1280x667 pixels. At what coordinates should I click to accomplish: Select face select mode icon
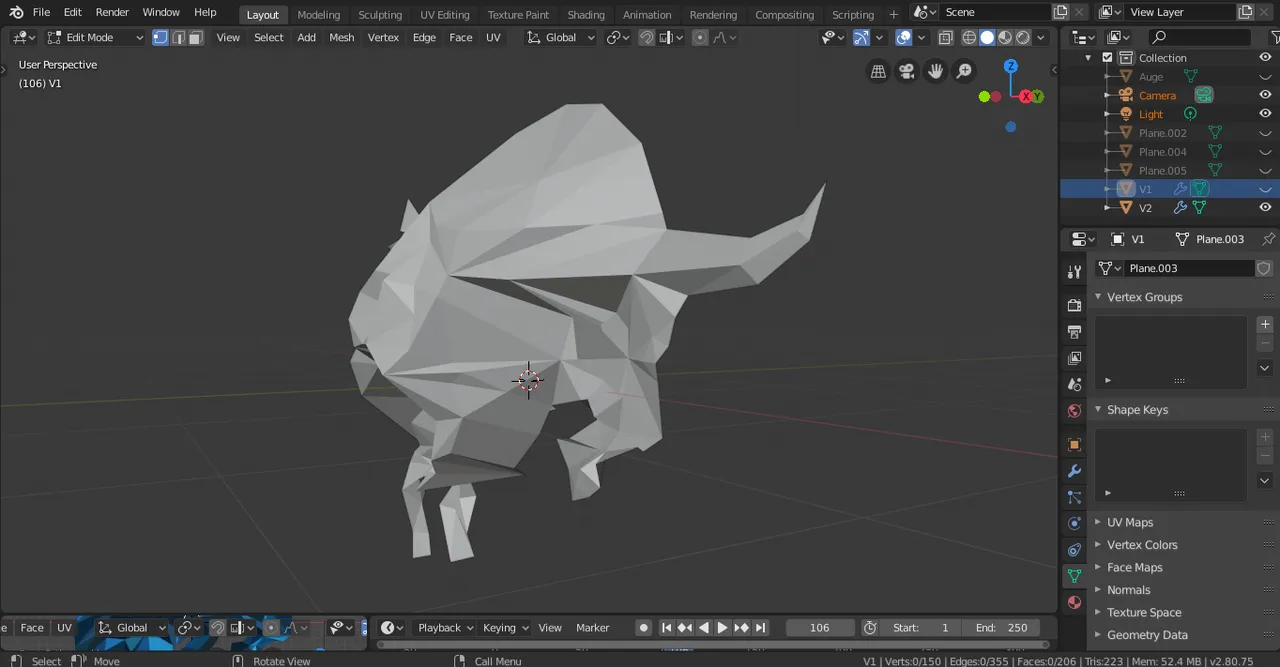[196, 37]
